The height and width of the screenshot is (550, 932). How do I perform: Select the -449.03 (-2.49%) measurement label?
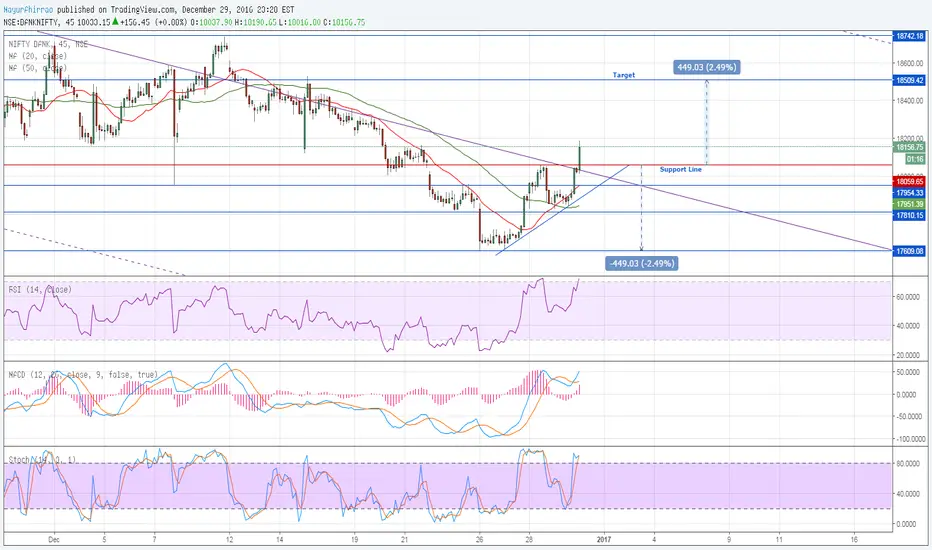pyautogui.click(x=641, y=263)
